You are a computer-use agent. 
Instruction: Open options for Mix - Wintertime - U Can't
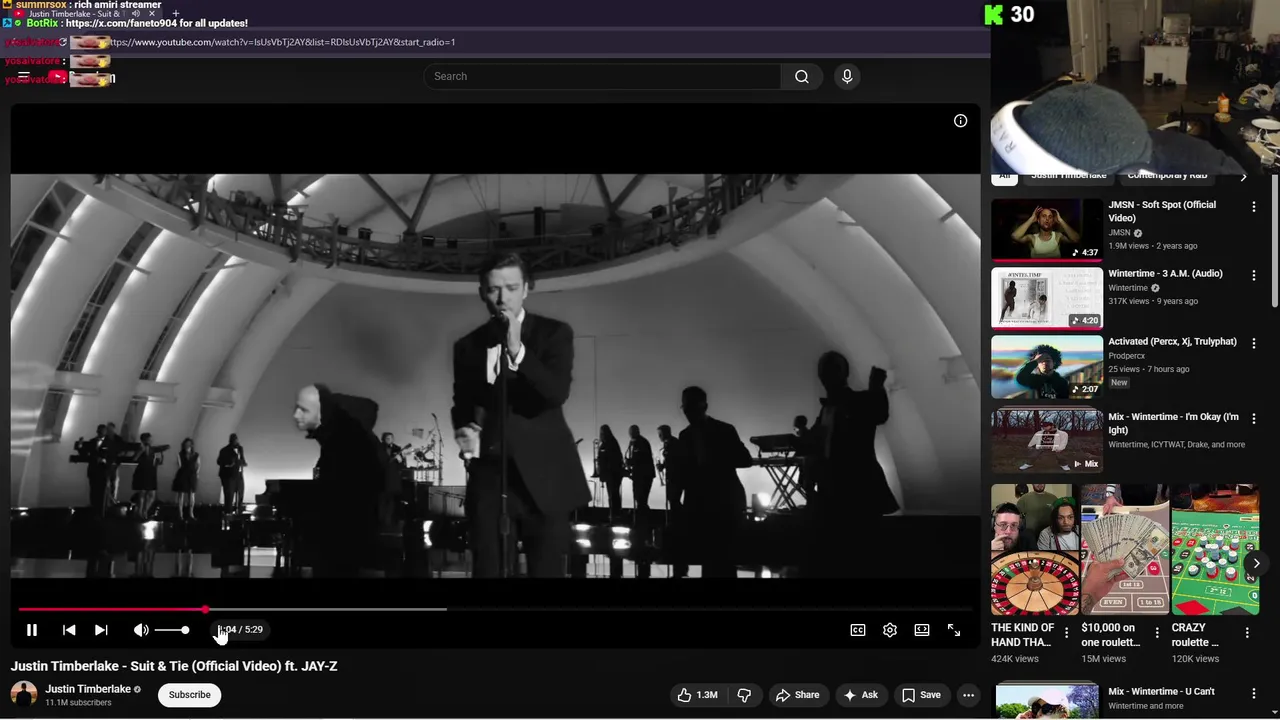pos(1253,693)
